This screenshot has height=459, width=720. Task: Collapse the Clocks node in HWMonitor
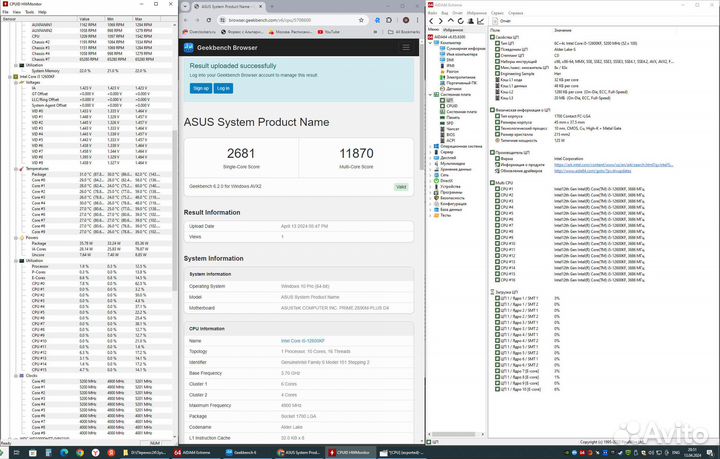pyautogui.click(x=16, y=375)
